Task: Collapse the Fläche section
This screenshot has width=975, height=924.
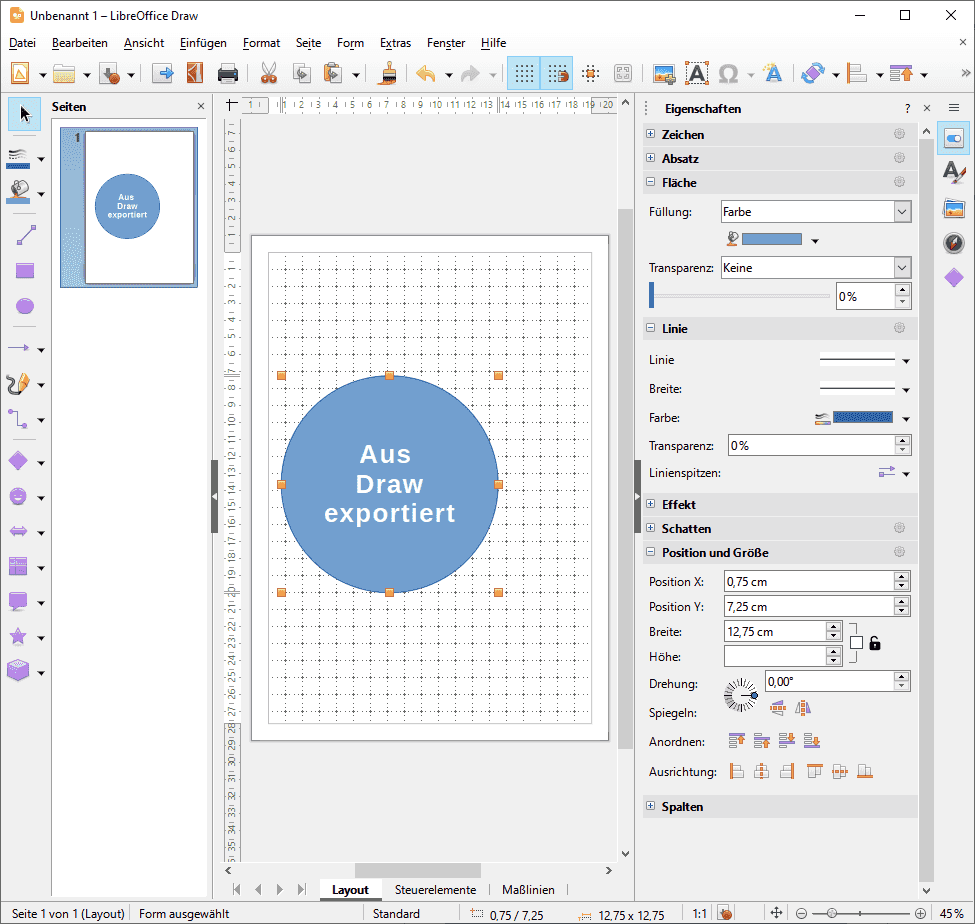Action: (x=650, y=182)
